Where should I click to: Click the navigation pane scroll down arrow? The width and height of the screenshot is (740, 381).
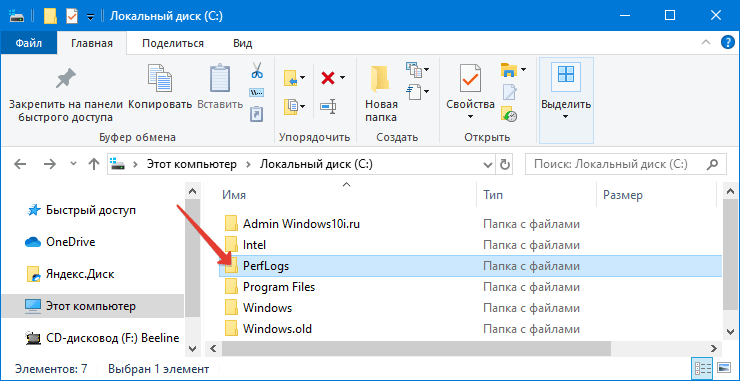[192, 348]
